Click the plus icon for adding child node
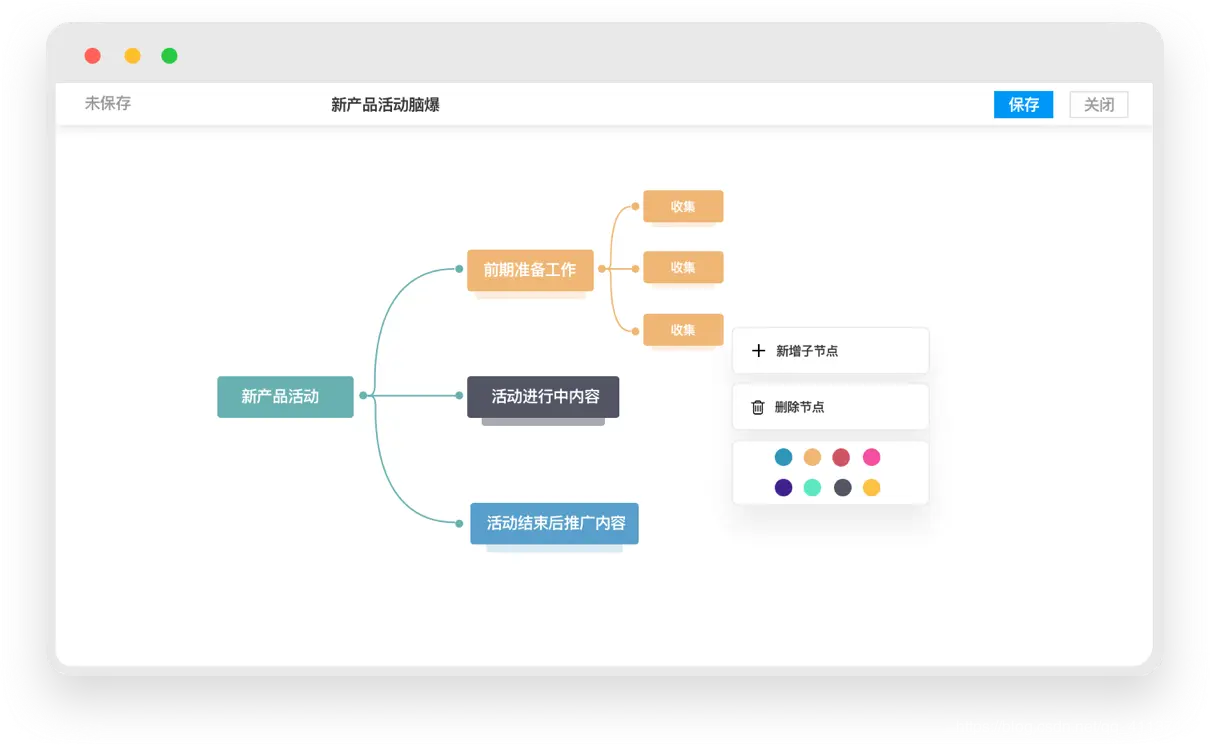Viewport: 1210px width, 746px height. tap(758, 351)
